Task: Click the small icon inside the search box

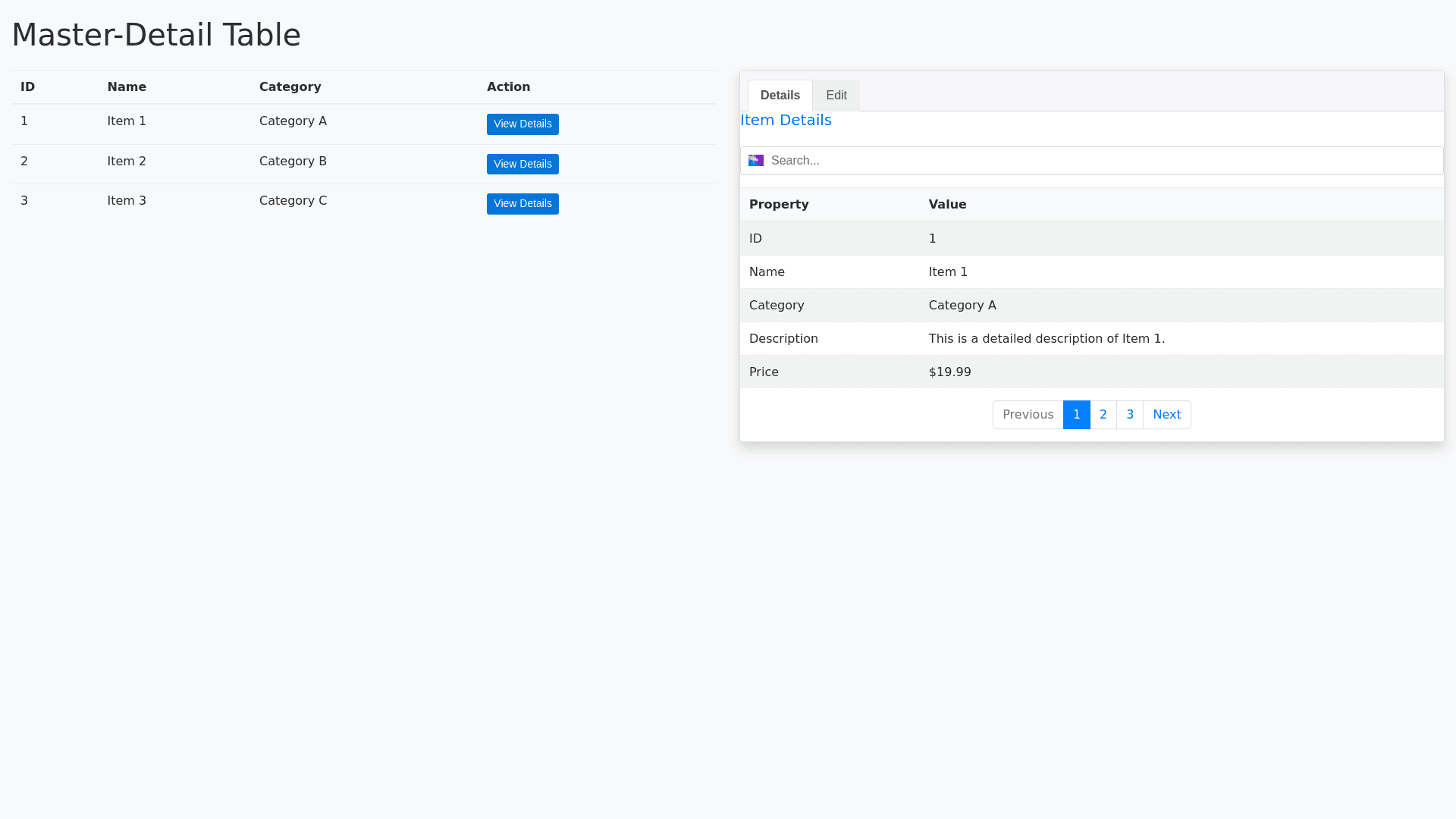Action: click(755, 160)
